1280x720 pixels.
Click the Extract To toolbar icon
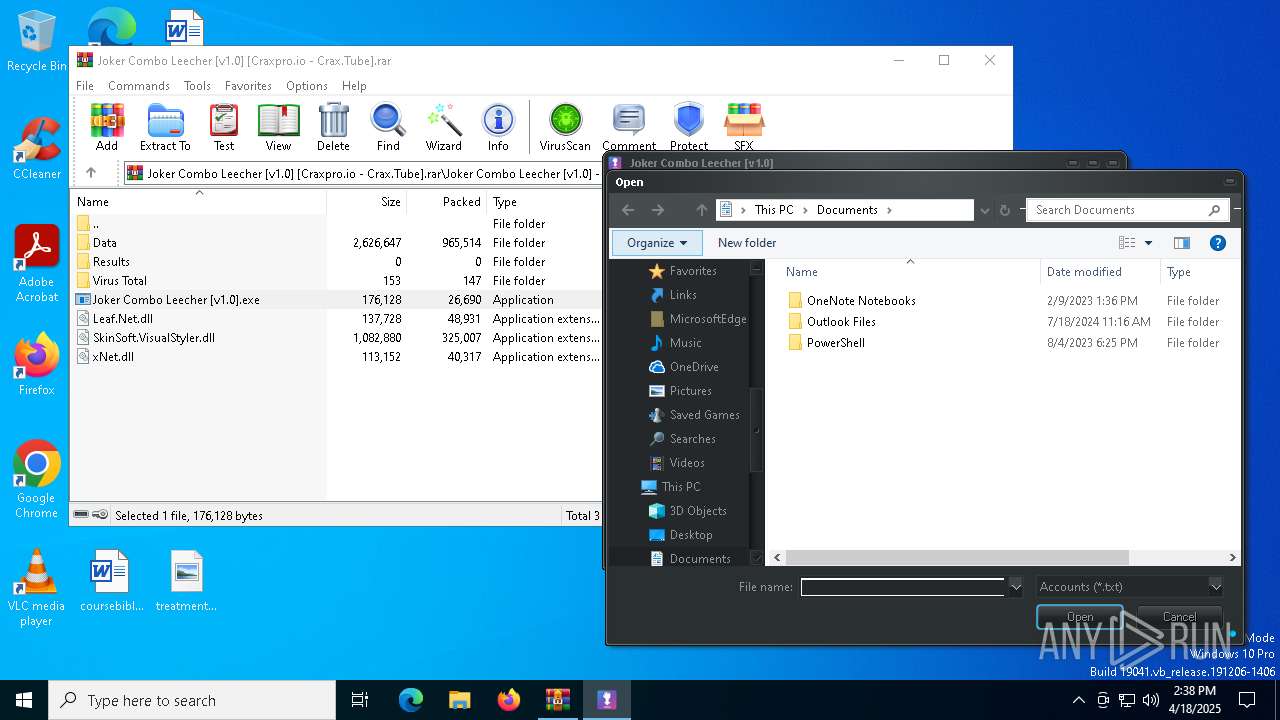(x=165, y=127)
